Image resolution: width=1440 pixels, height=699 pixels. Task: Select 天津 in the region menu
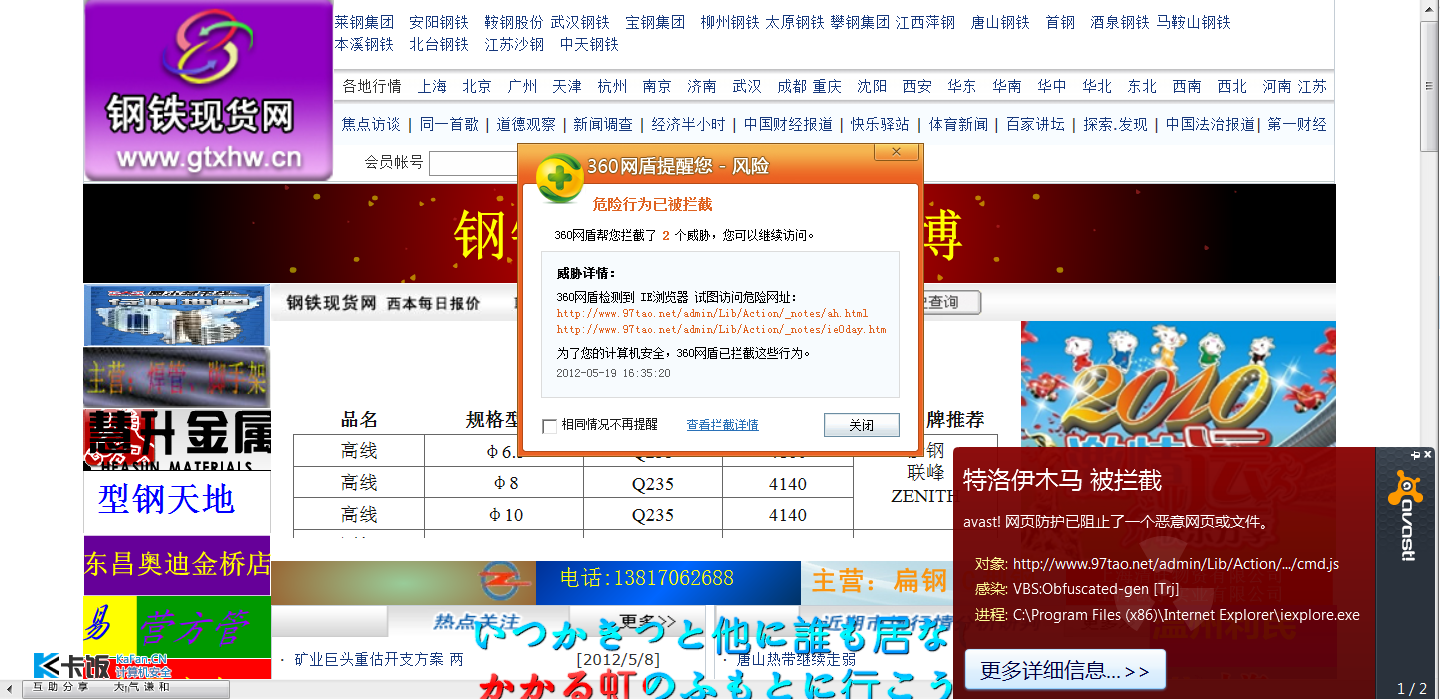[x=567, y=86]
